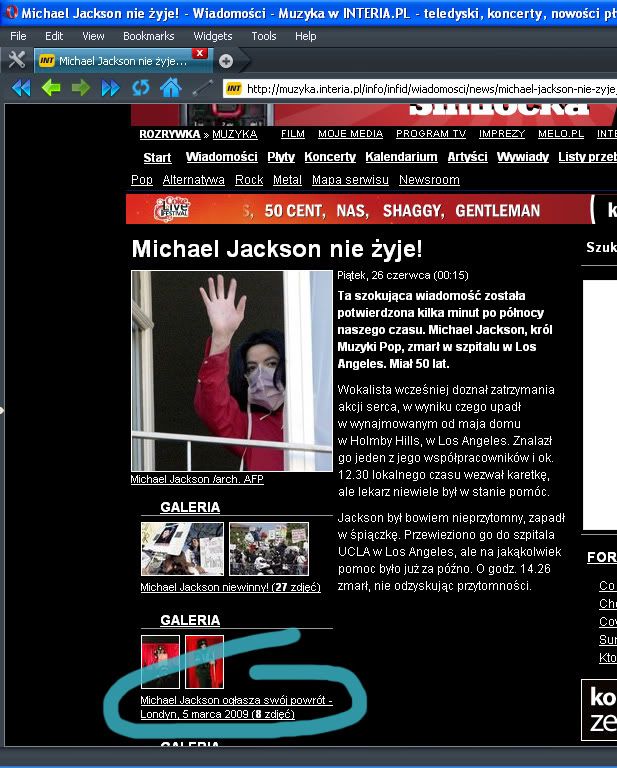Screen dimensions: 617x768
Task: Open the Rock genre link
Action: pos(249,180)
